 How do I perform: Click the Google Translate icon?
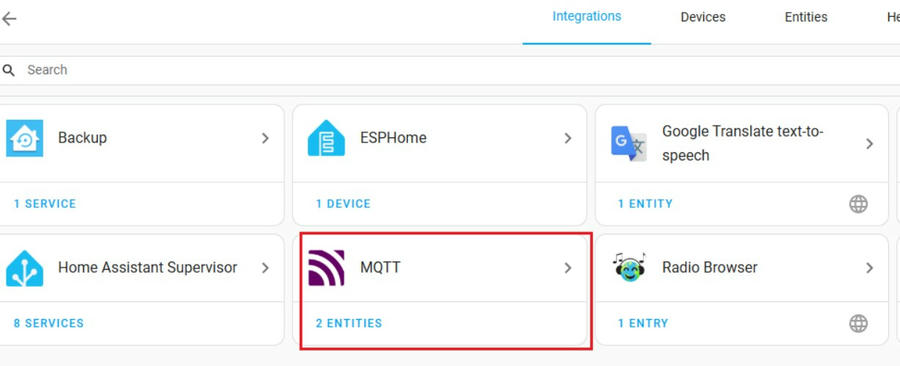coord(629,143)
